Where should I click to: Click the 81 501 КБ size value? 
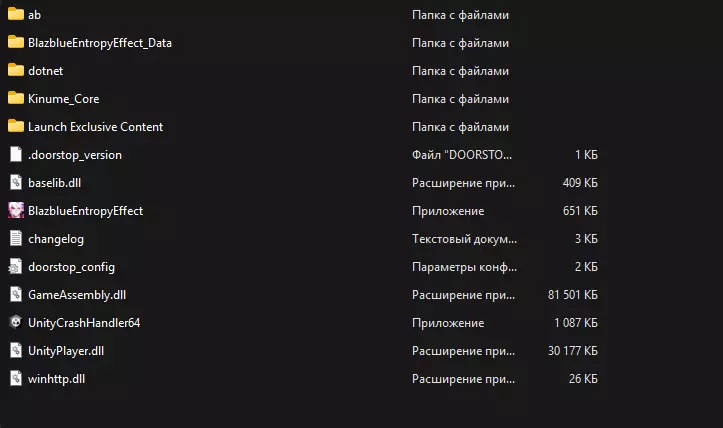(573, 295)
